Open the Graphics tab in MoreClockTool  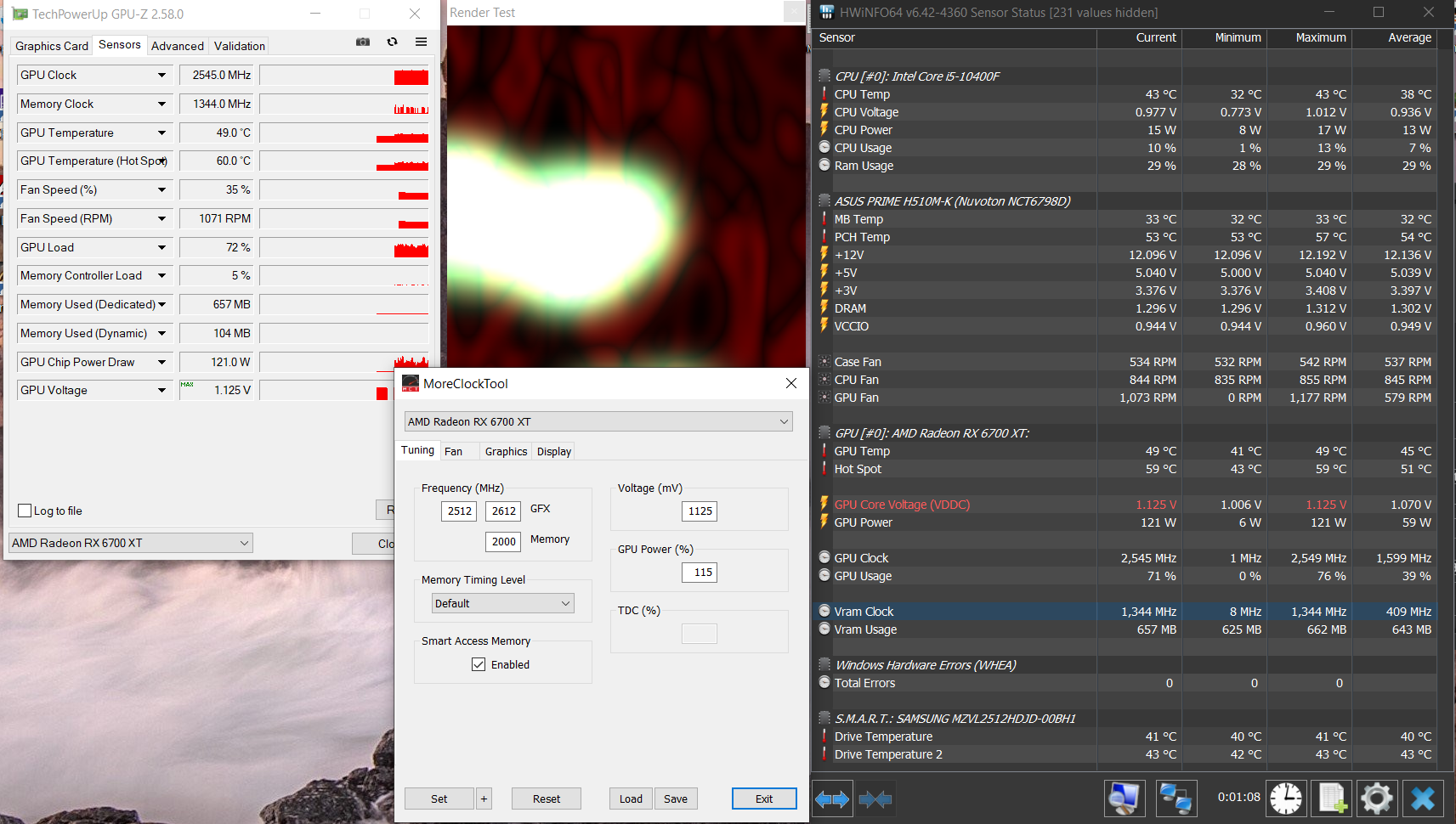tap(506, 451)
